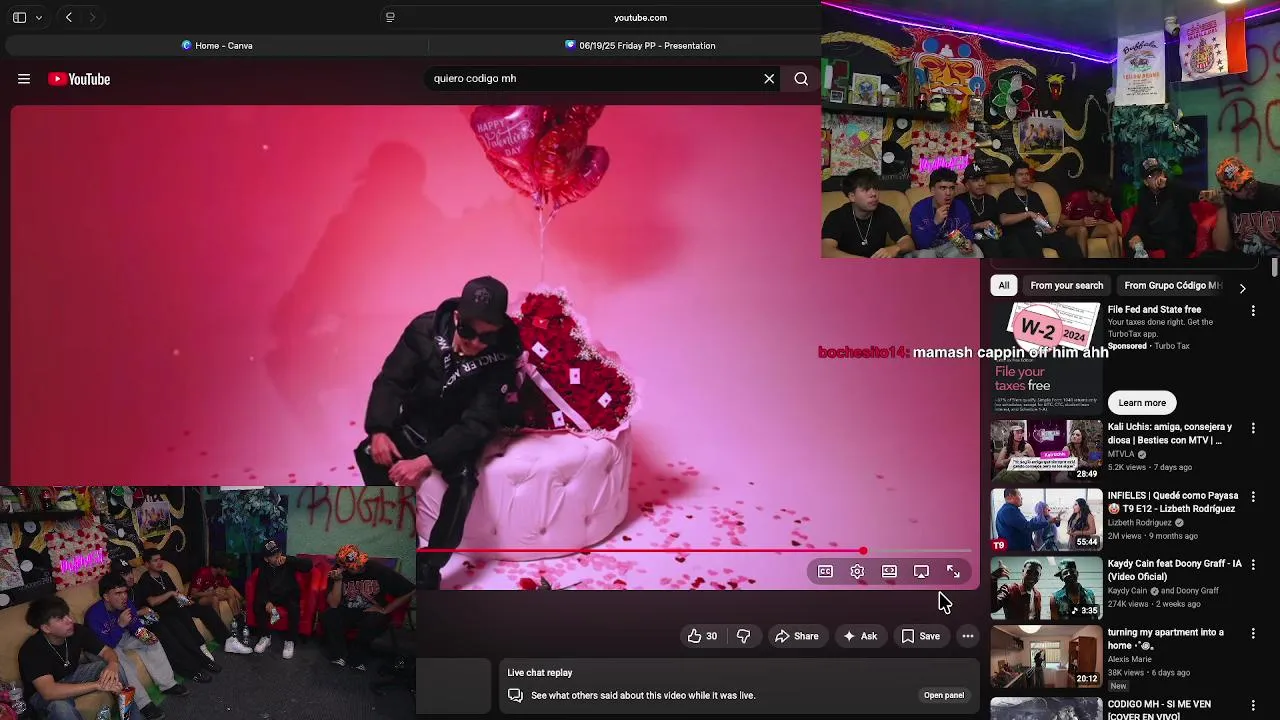Open the Kaydy Cain IA video thumbnail
The width and height of the screenshot is (1280, 720).
point(1046,588)
